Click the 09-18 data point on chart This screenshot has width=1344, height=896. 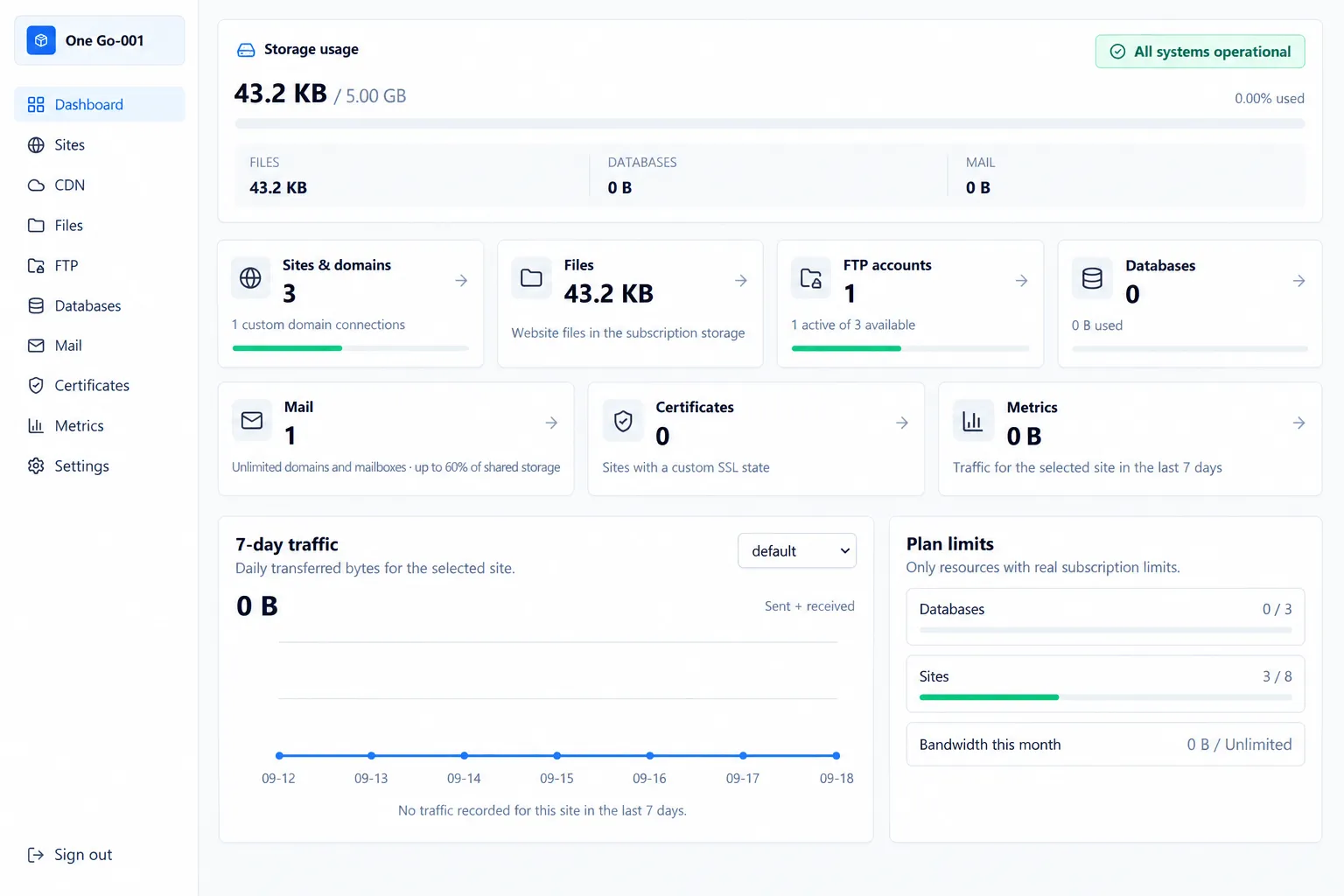pos(836,756)
